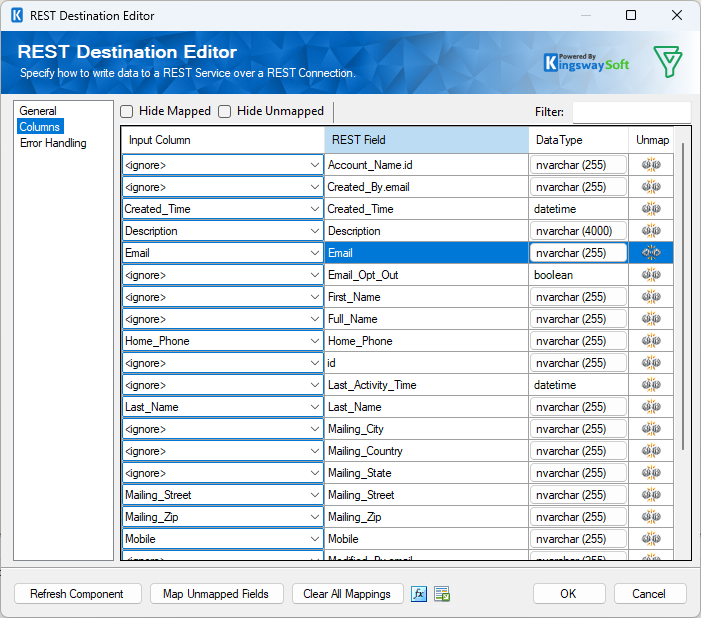Unmap the Mailing_Country field

[651, 451]
